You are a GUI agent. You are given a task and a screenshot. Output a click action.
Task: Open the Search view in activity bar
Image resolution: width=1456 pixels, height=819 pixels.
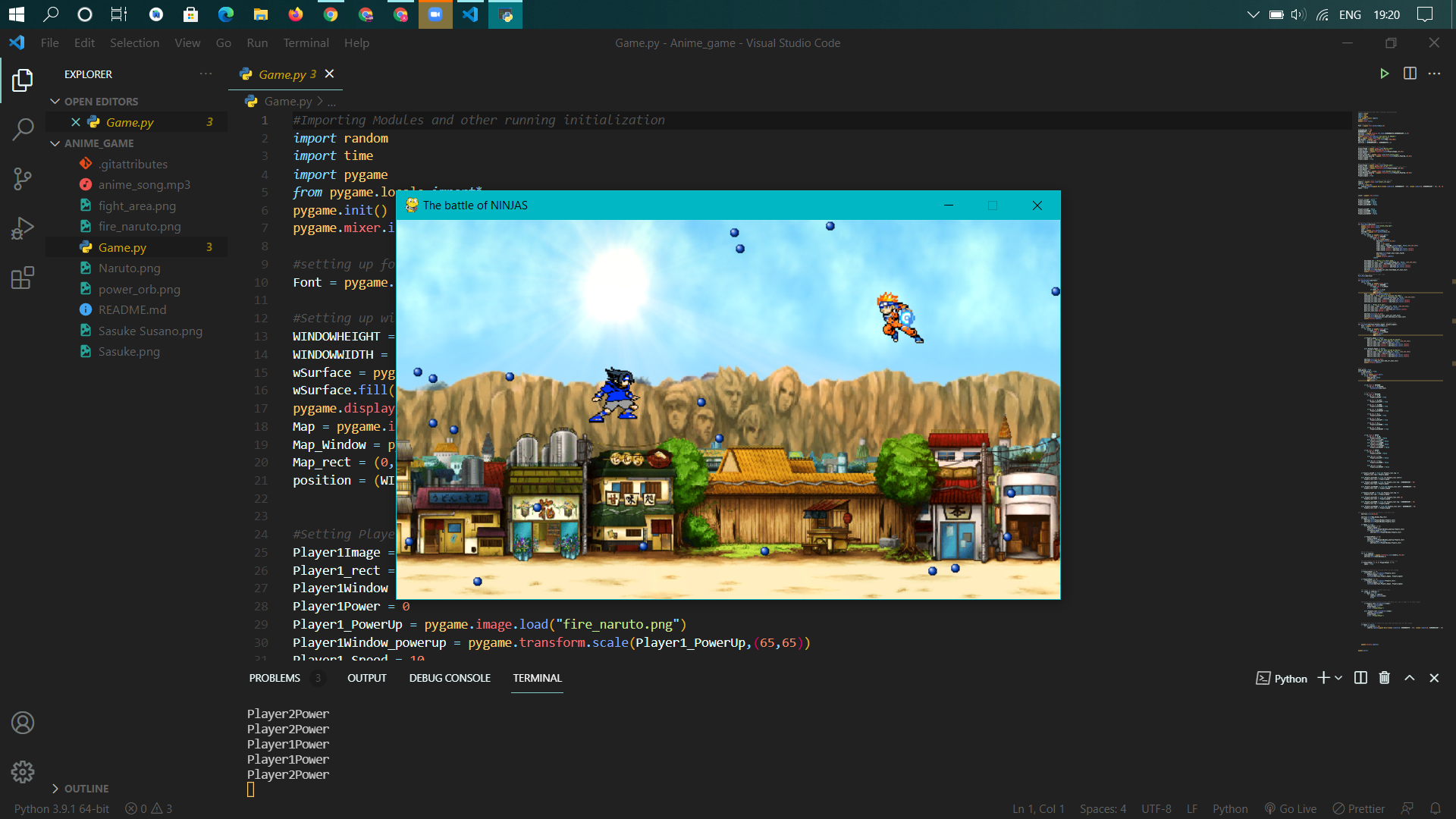click(23, 129)
